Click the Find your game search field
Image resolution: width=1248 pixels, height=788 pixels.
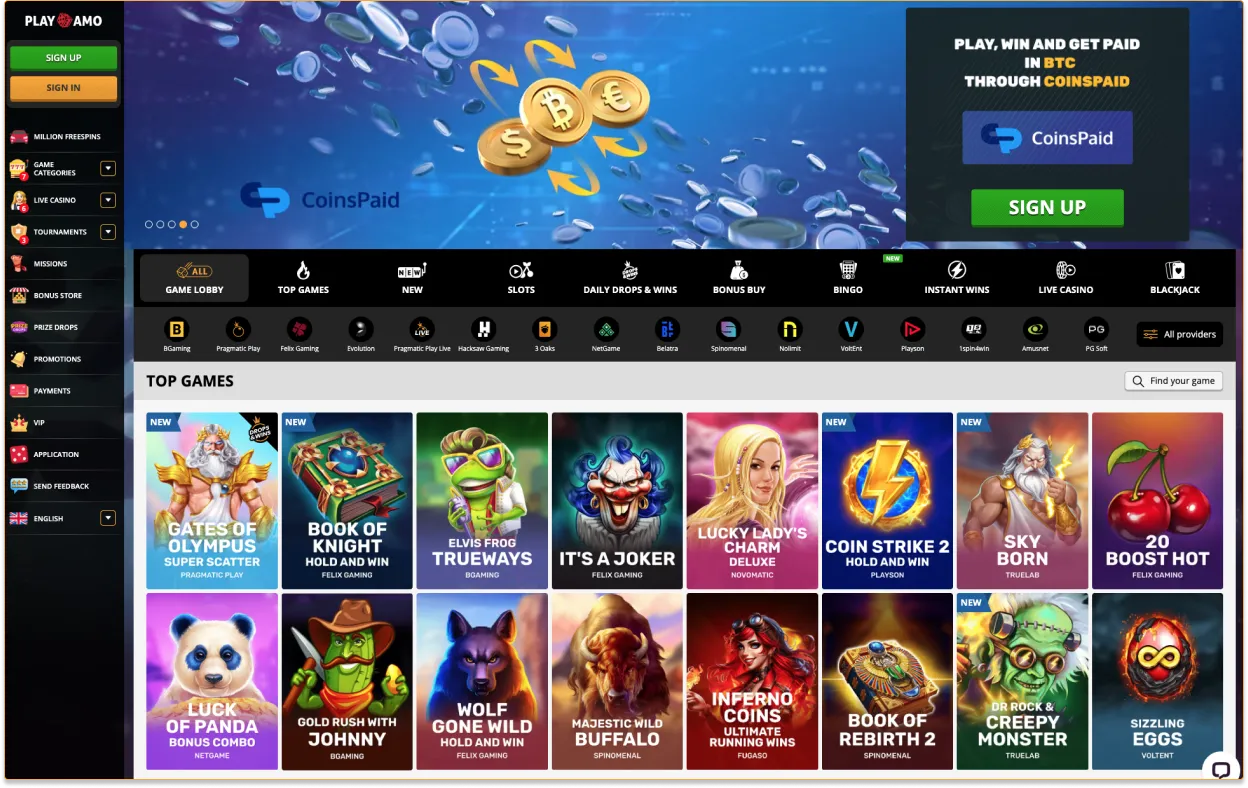point(1173,381)
